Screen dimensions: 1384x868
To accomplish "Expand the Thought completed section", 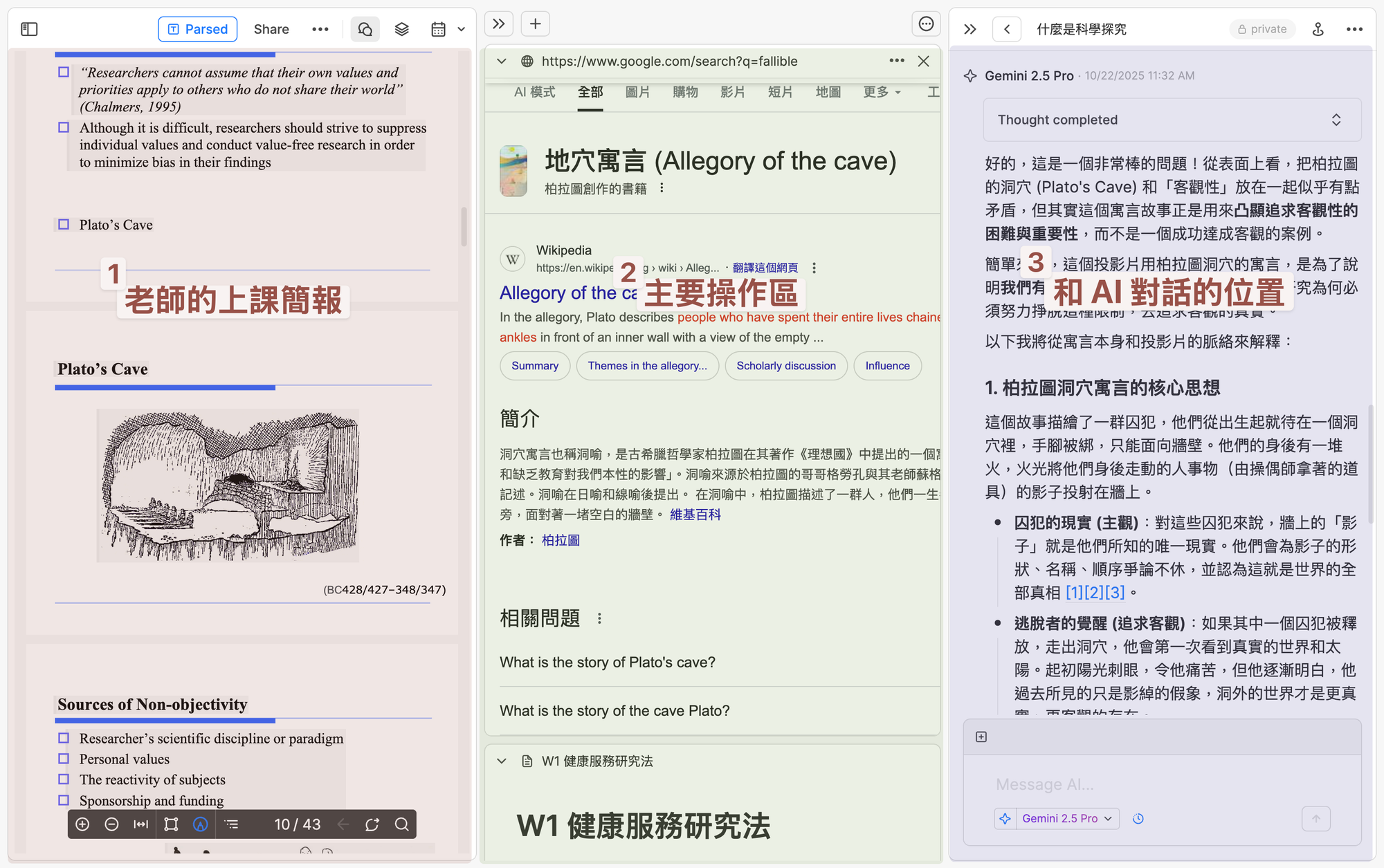I will [x=1172, y=120].
